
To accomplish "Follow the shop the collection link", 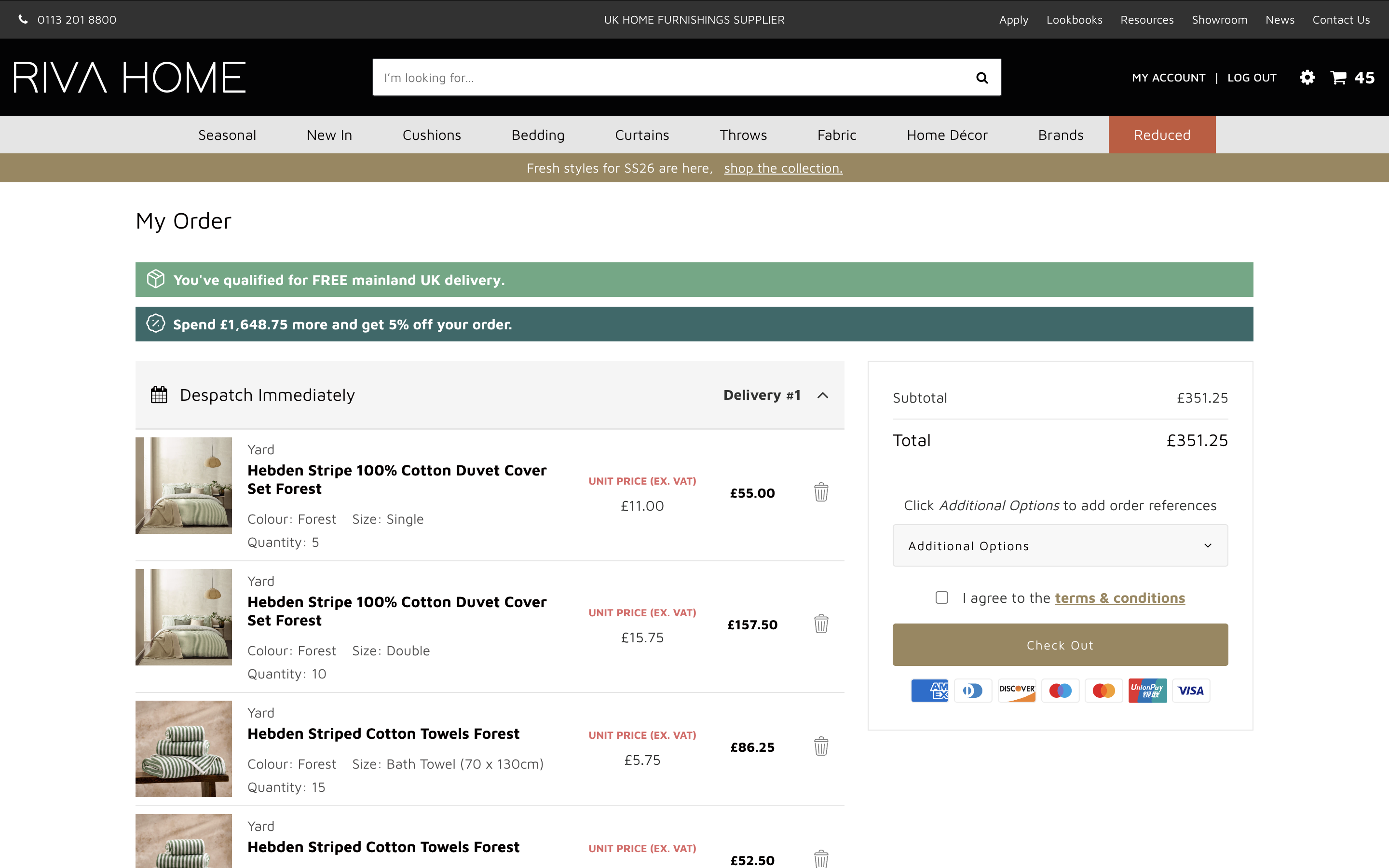I will (x=783, y=168).
